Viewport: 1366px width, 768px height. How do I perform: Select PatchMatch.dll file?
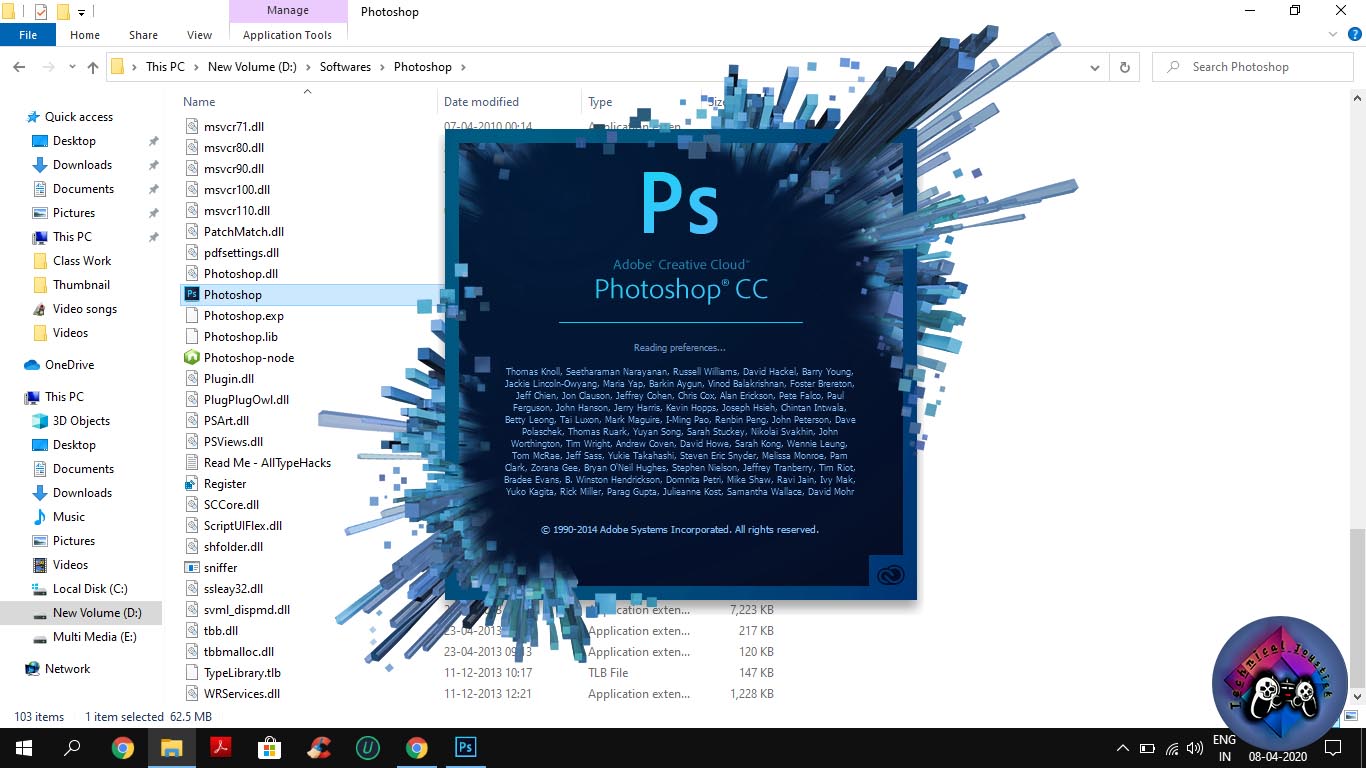pos(243,232)
